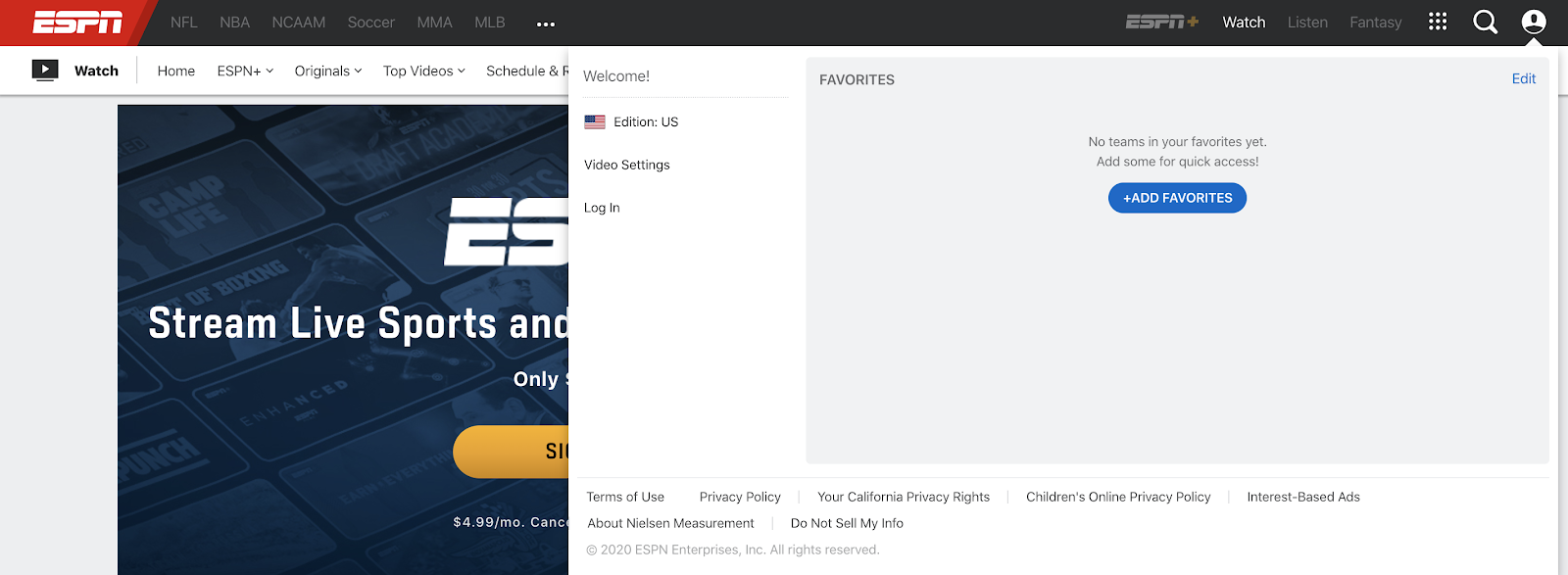
Task: Go to Watch in top navigation
Action: click(x=1244, y=23)
